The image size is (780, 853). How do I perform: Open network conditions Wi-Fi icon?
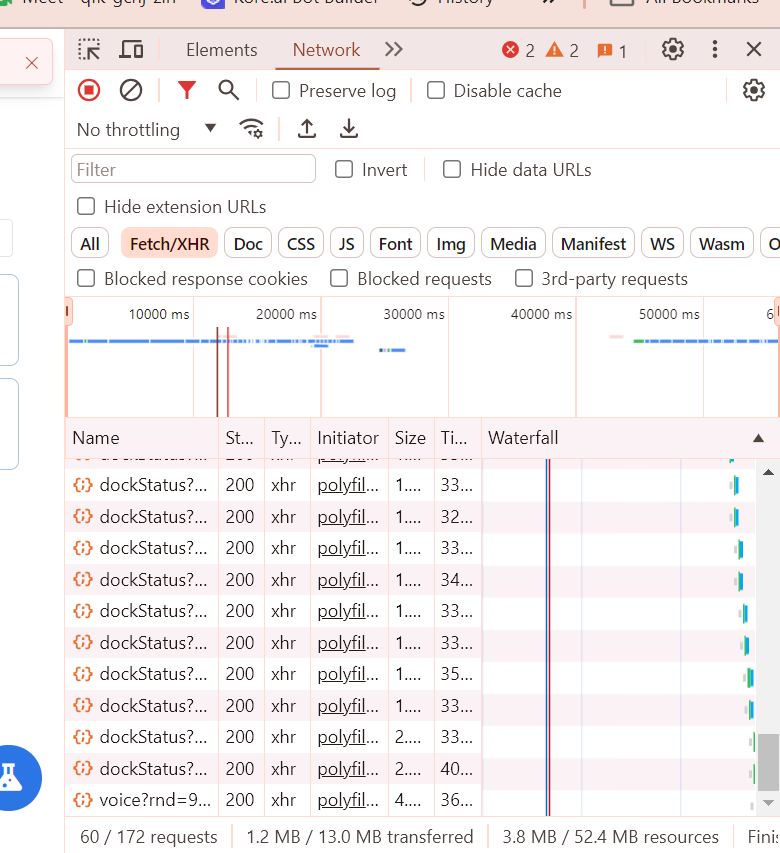pos(251,129)
